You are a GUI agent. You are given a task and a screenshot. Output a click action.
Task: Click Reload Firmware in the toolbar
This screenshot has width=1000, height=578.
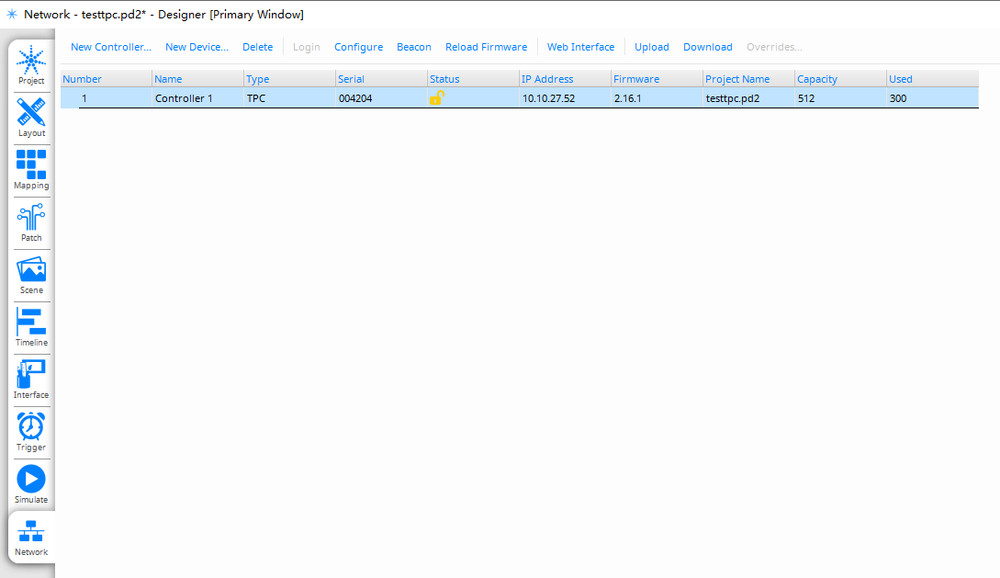[486, 47]
